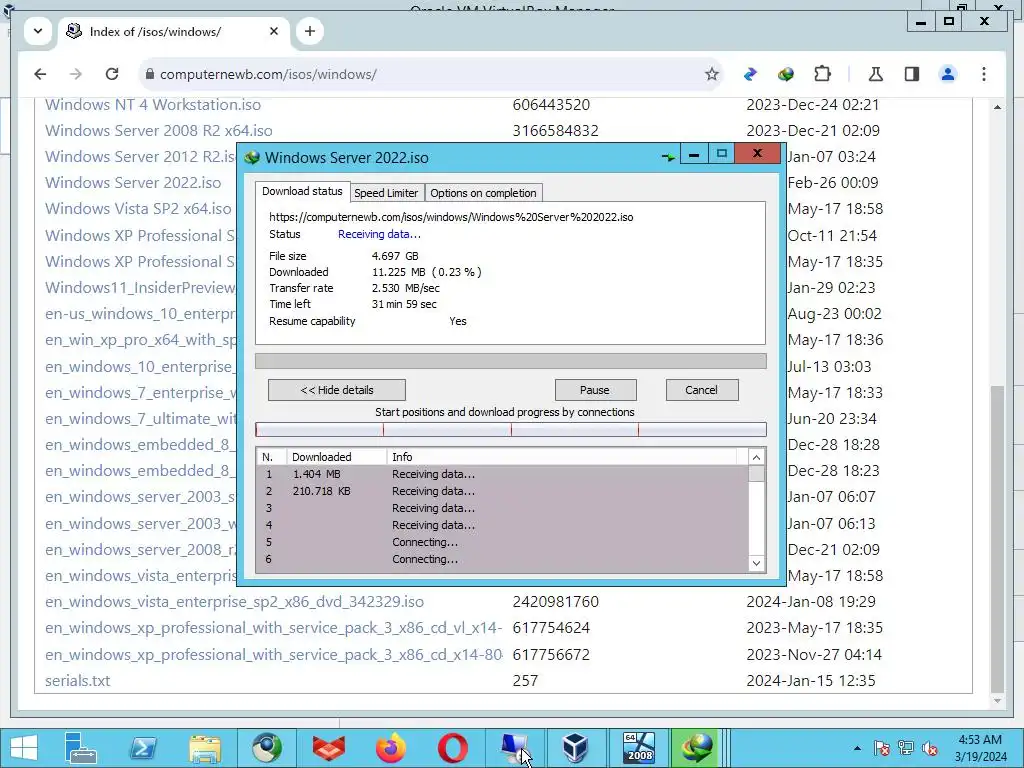The height and width of the screenshot is (768, 1024).
Task: Go back using the browser back arrow
Action: tap(40, 74)
